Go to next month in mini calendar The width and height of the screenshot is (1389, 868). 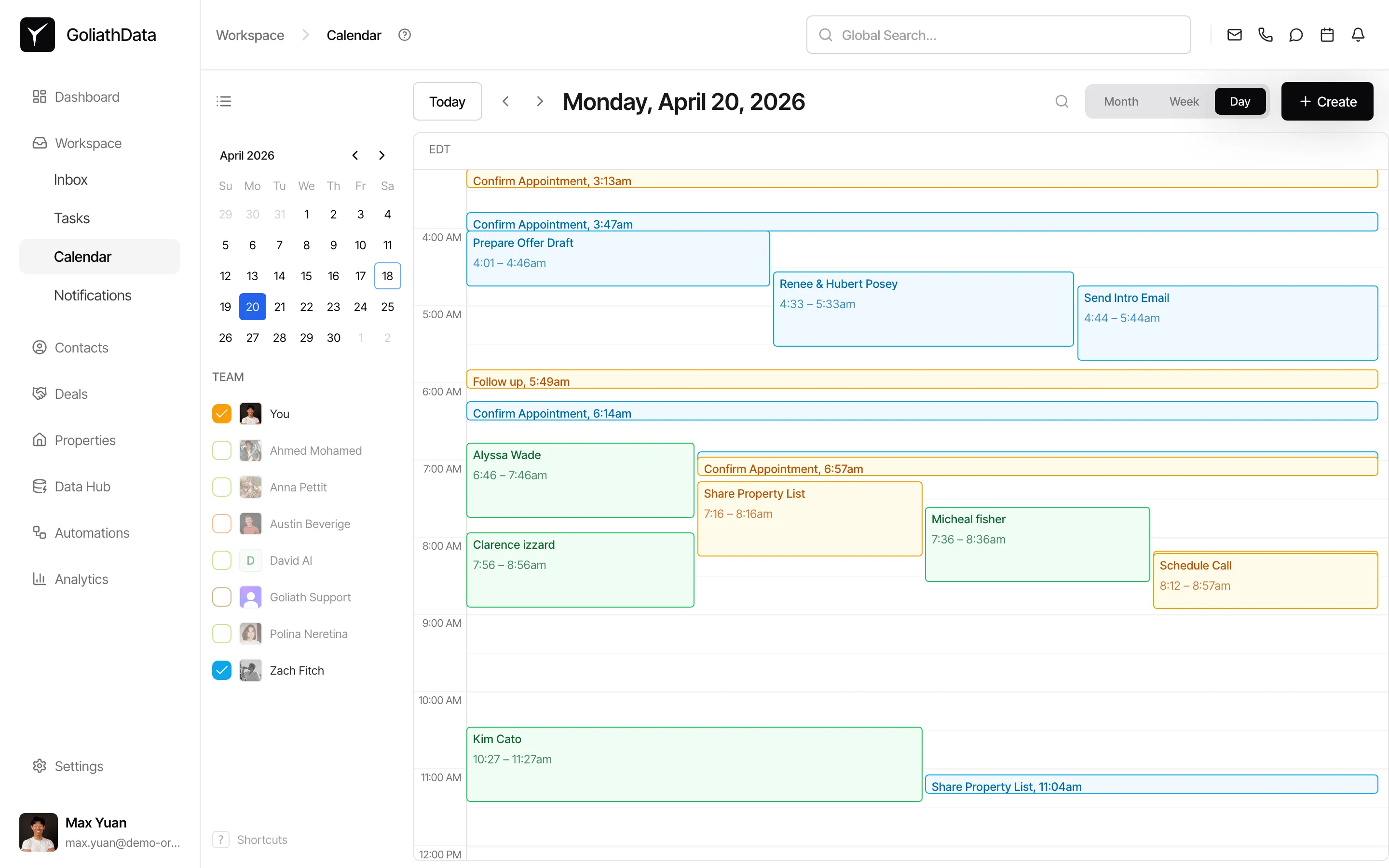[381, 156]
